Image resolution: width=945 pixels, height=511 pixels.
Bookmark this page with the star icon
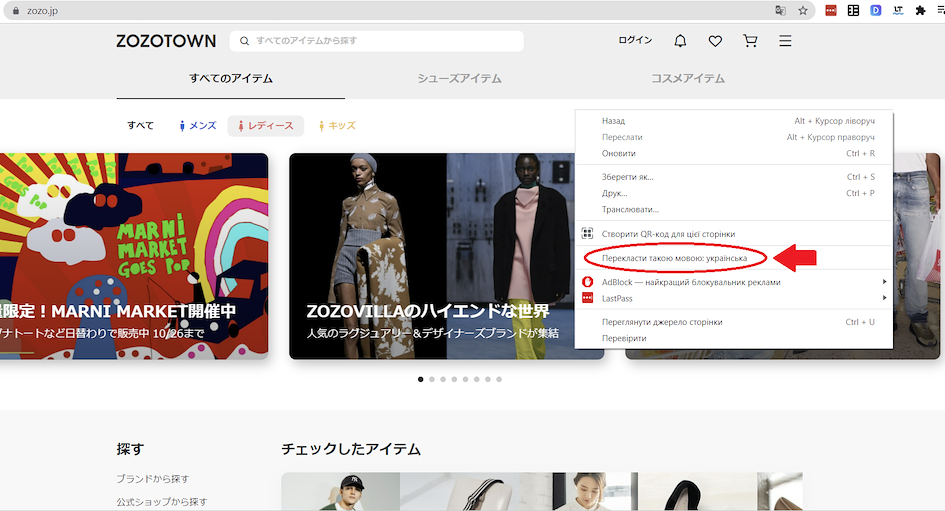(x=803, y=10)
